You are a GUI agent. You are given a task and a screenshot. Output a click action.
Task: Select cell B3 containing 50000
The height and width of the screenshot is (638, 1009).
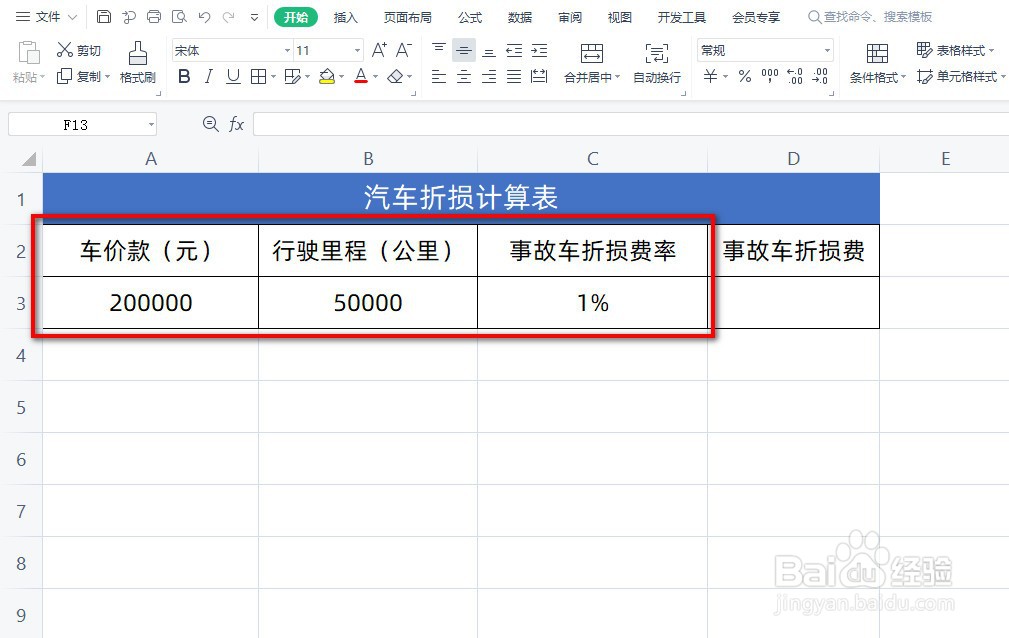(367, 302)
